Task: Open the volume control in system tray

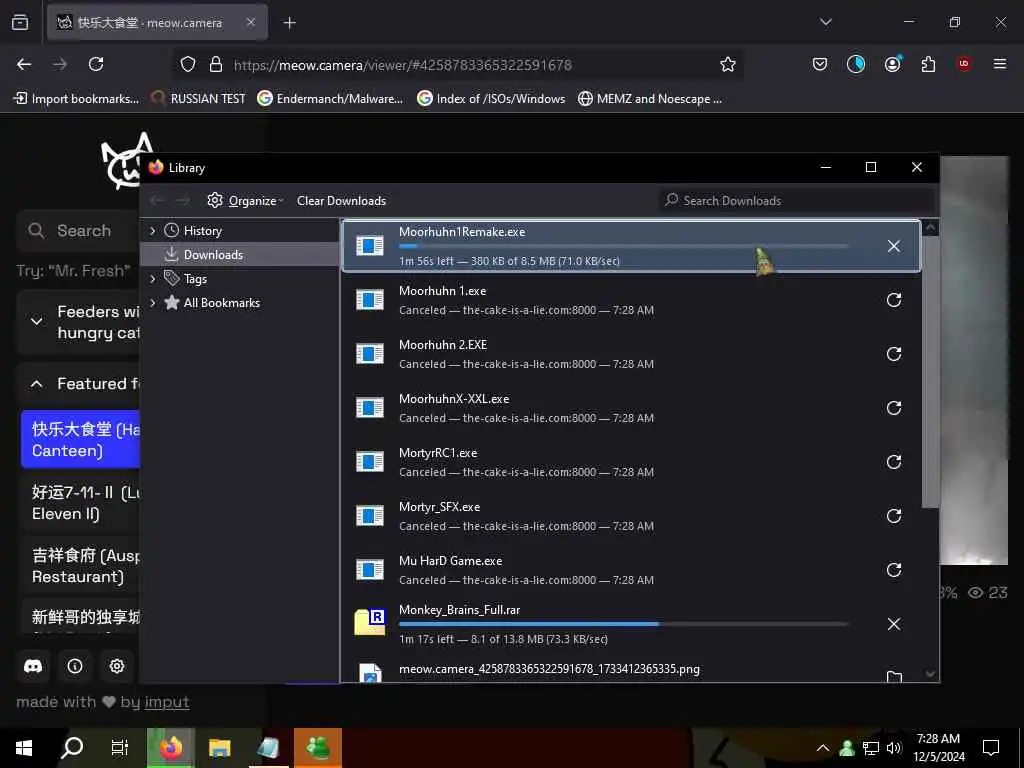Action: click(894, 748)
